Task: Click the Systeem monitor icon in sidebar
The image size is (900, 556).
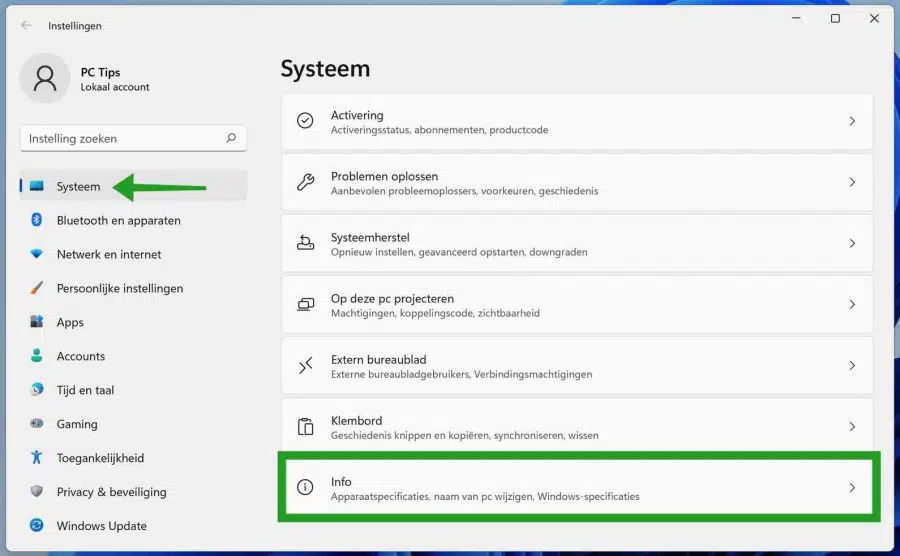Action: 37,186
